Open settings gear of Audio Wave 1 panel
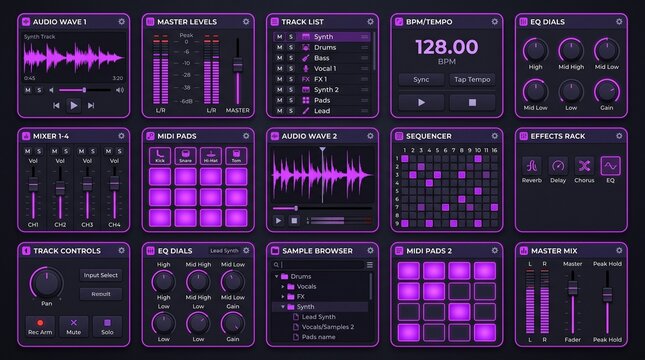Viewport: 645px width, 360px height. 121,21
